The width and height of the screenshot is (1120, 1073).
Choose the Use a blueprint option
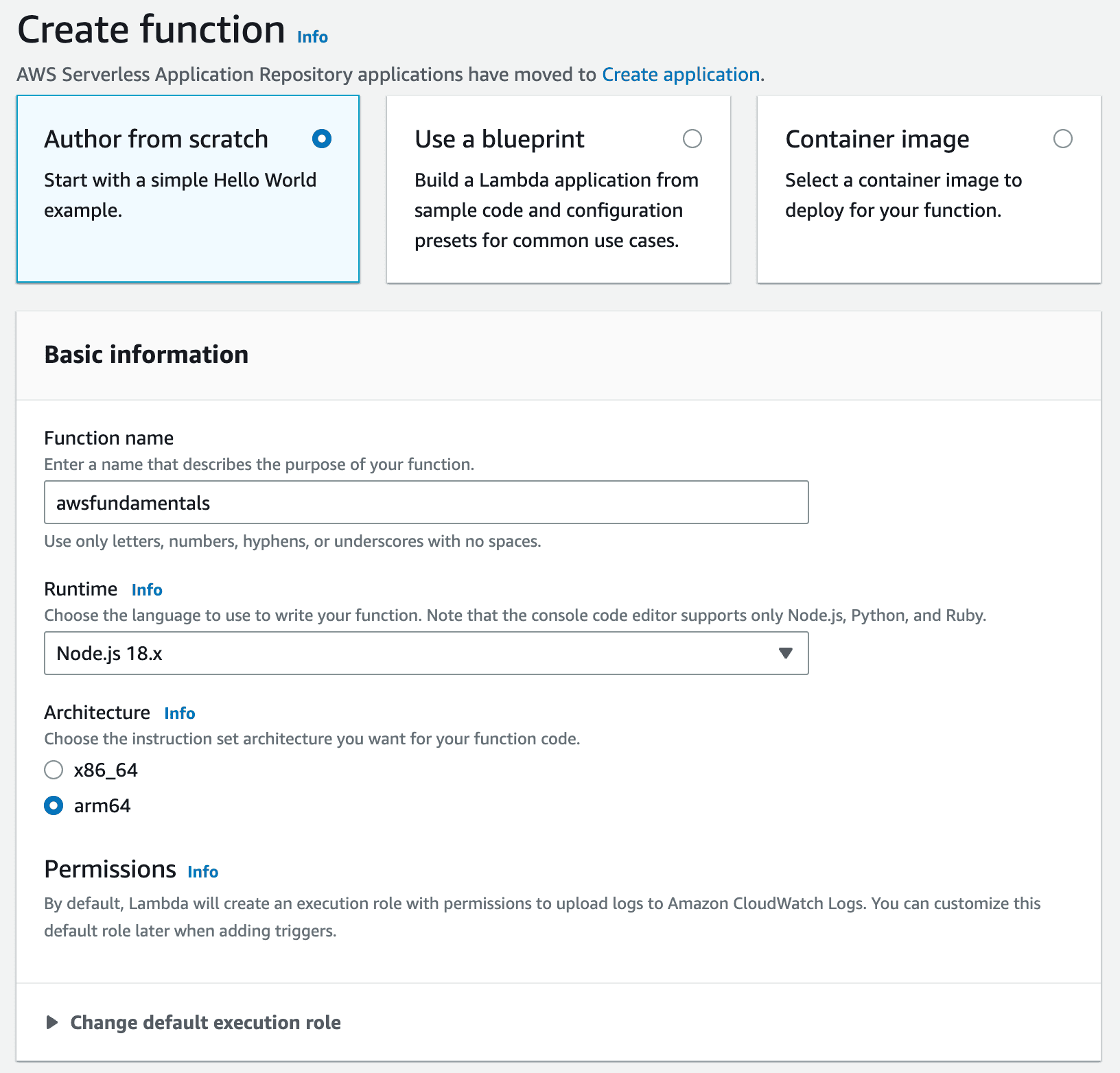point(692,139)
